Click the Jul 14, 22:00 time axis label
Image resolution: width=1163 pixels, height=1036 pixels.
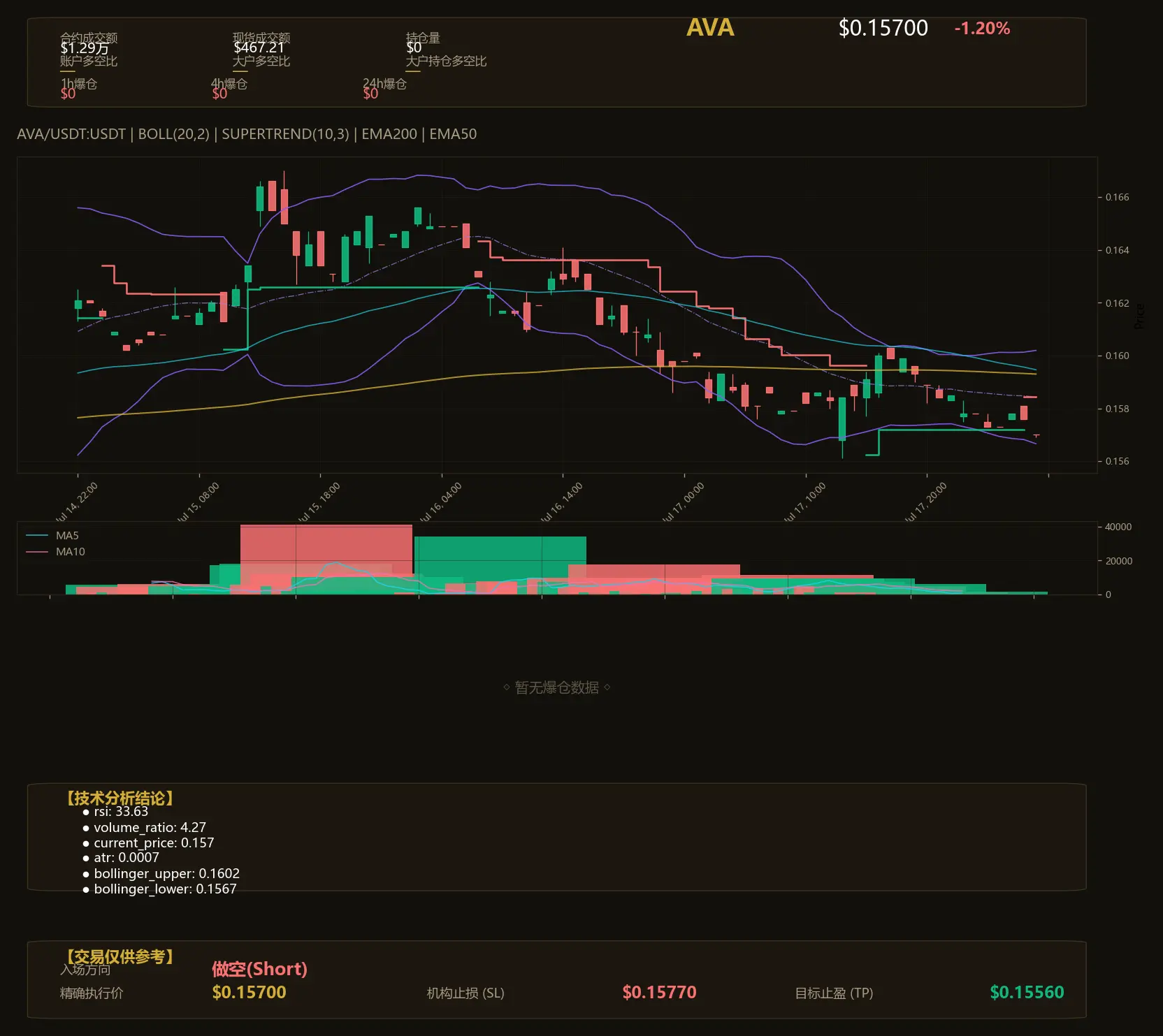click(x=76, y=502)
